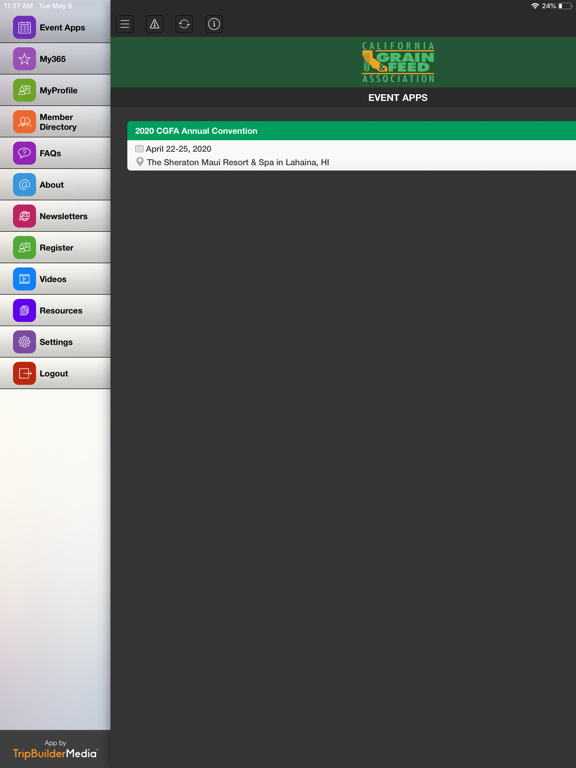Open Newsletters menu label
576x768 pixels.
pos(63,216)
